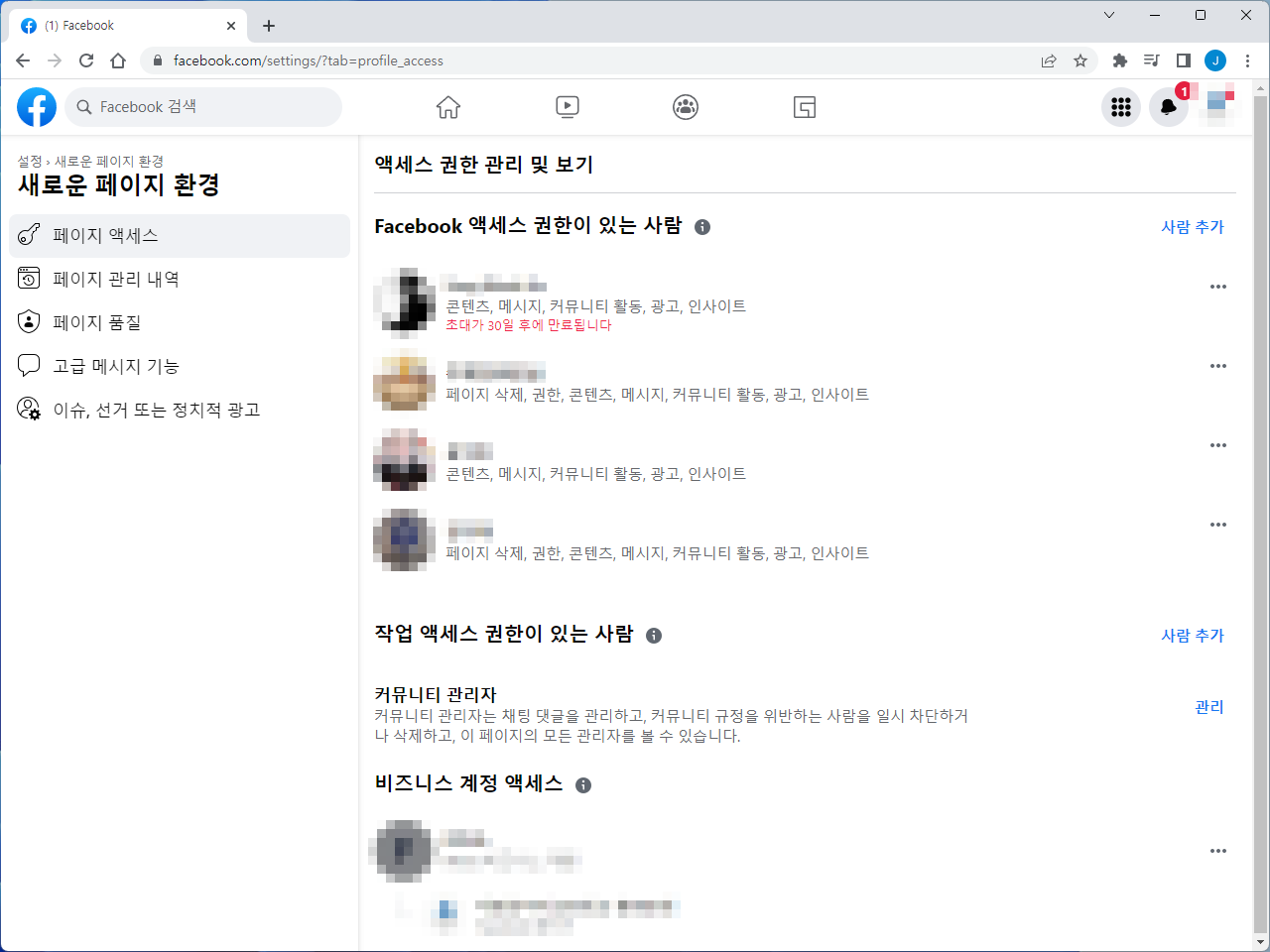Viewport: 1270px width, 952px height.
Task: Open options for user with expiring invitation
Action: 1218,287
